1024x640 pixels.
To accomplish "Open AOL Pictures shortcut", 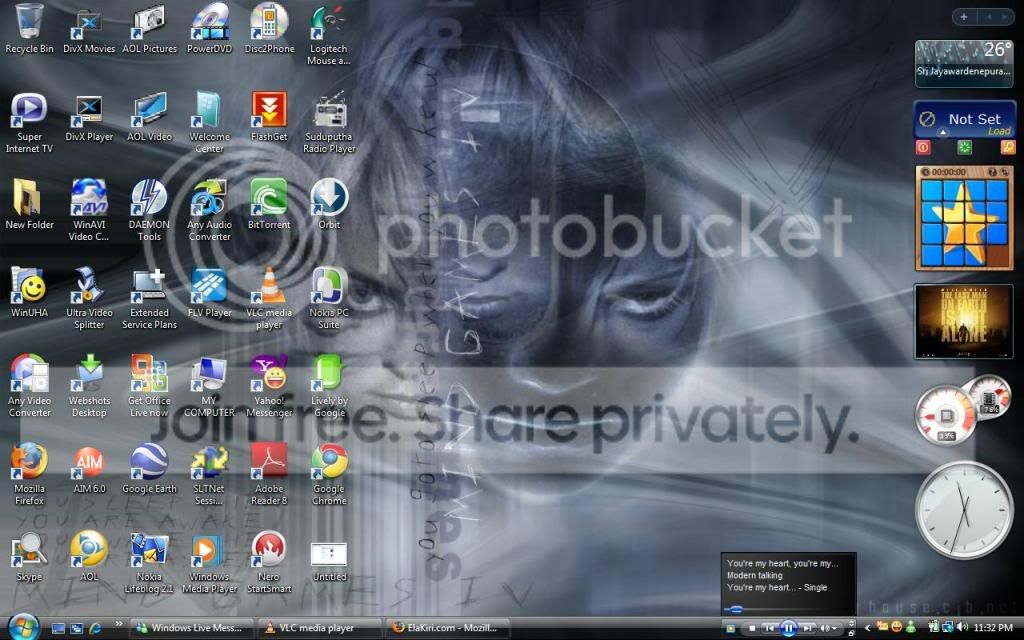I will 149,28.
